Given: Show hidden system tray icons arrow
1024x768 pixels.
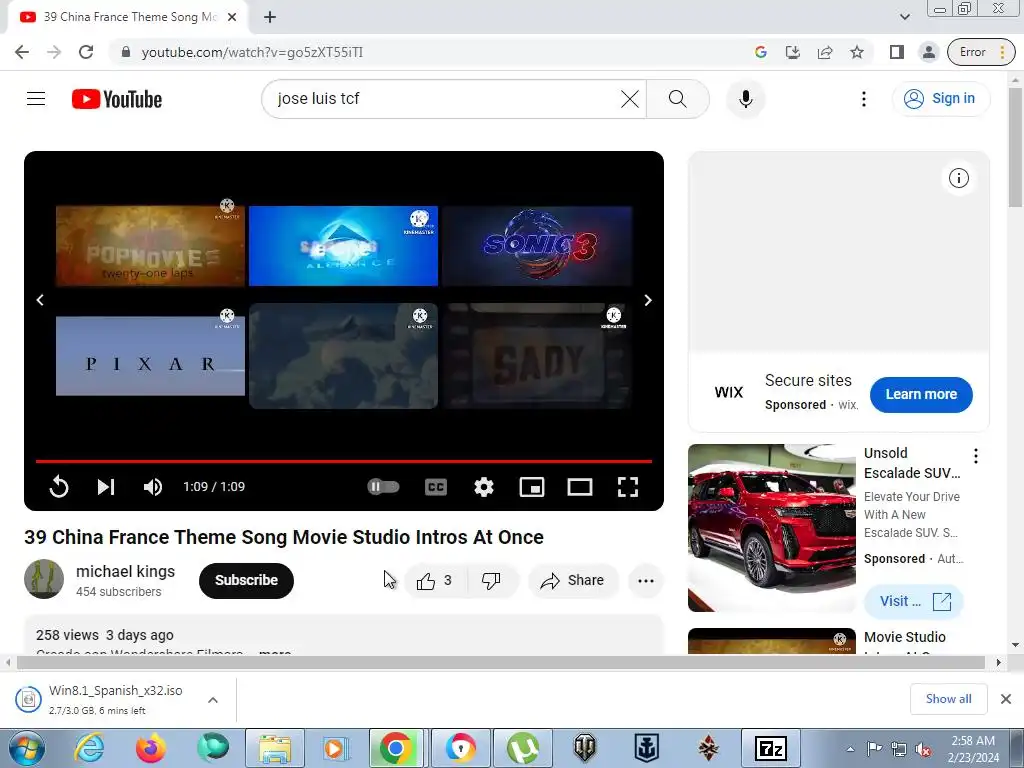Looking at the screenshot, I should click(x=850, y=749).
